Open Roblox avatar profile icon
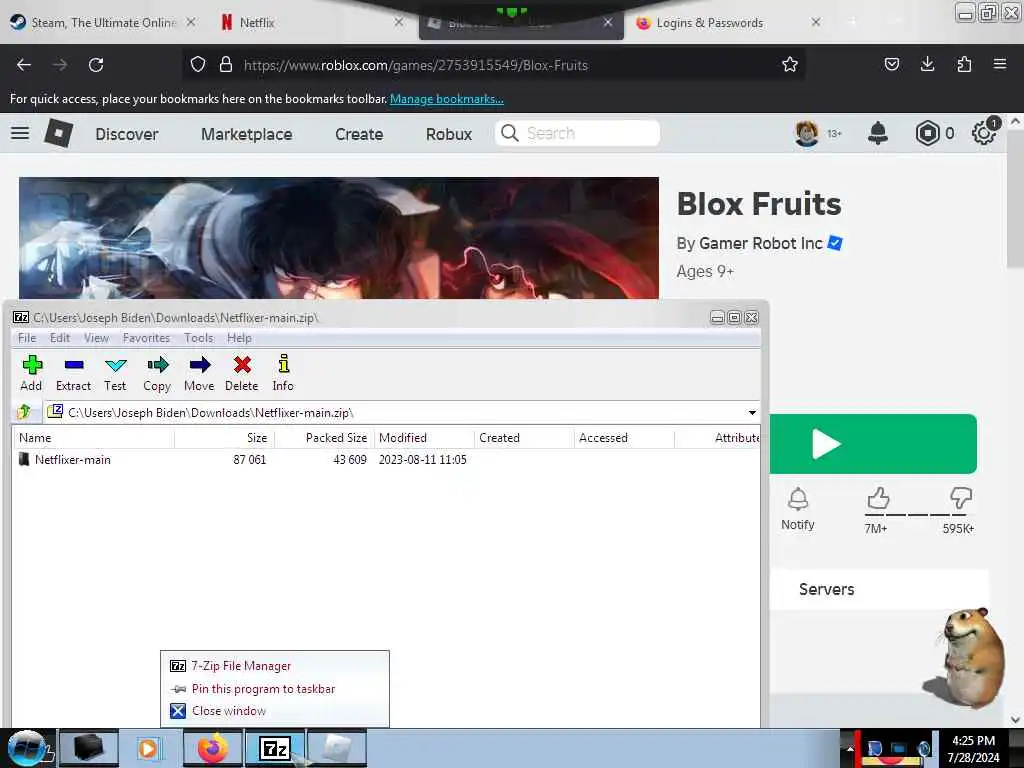This screenshot has height=768, width=1024. click(807, 134)
